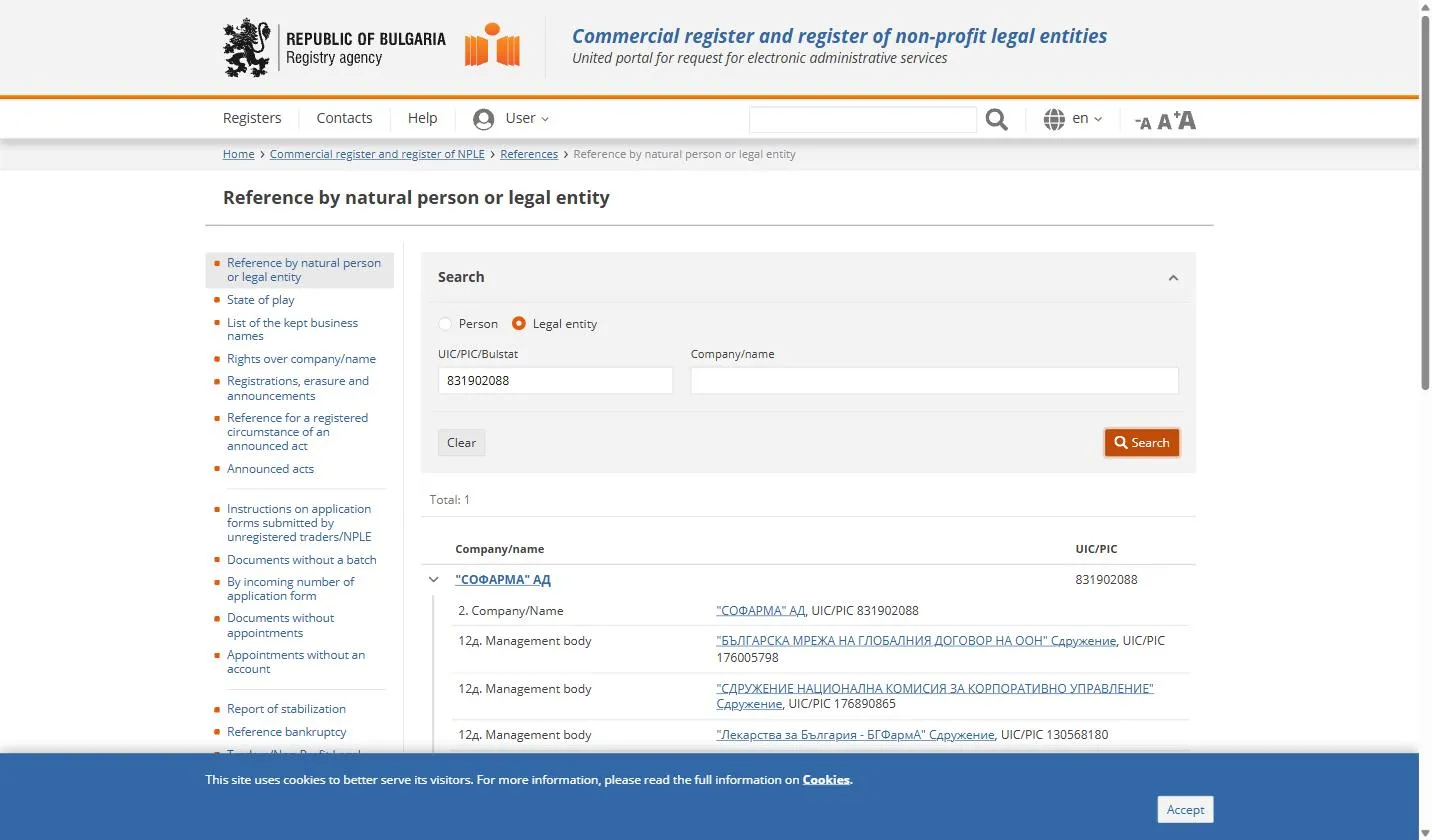1432x840 pixels.
Task: Open the Contacts menu item
Action: pos(344,118)
